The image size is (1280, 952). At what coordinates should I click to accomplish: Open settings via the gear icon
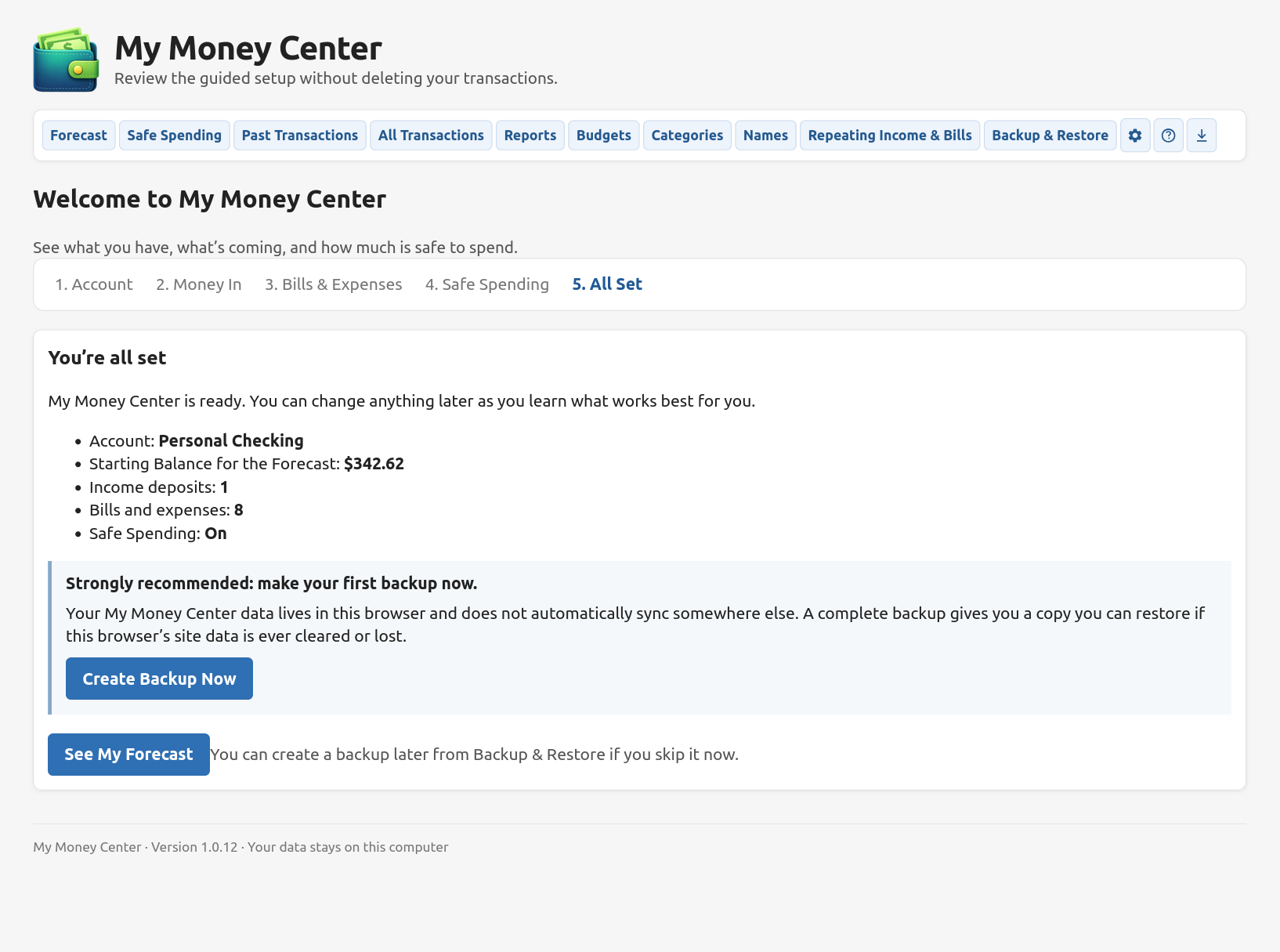[x=1135, y=136]
